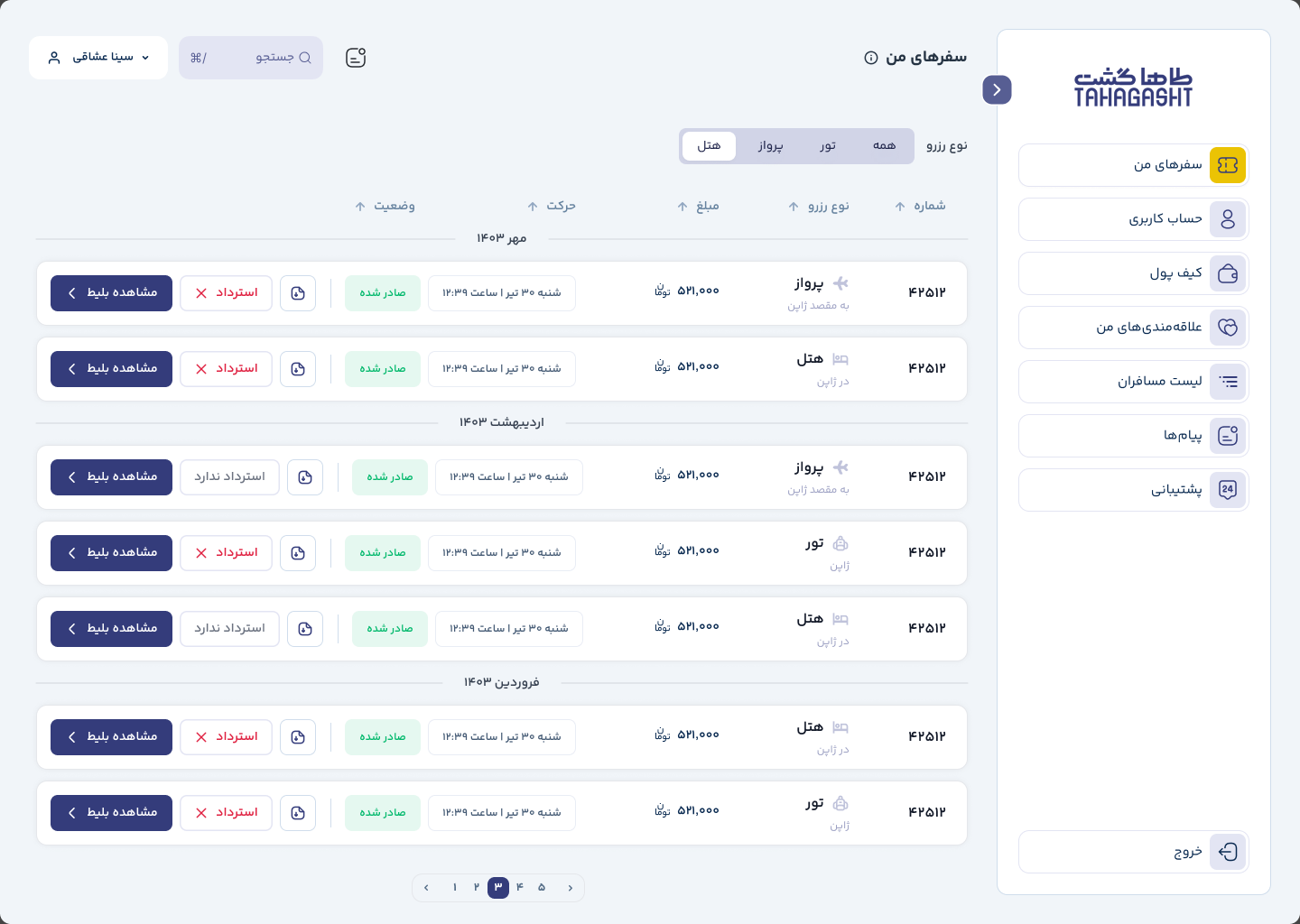Click the pagination arrow next to page ۵
Viewport: 1300px width, 924px height.
[571, 888]
